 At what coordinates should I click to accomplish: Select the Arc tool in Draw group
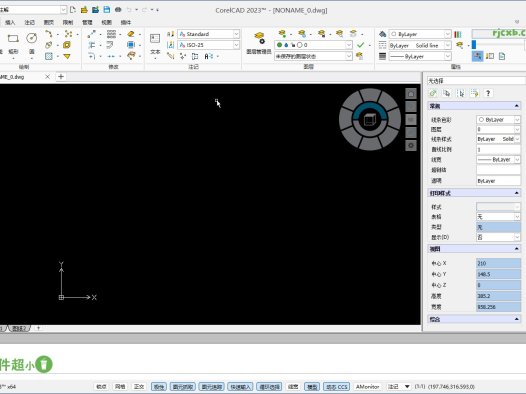coord(49,34)
